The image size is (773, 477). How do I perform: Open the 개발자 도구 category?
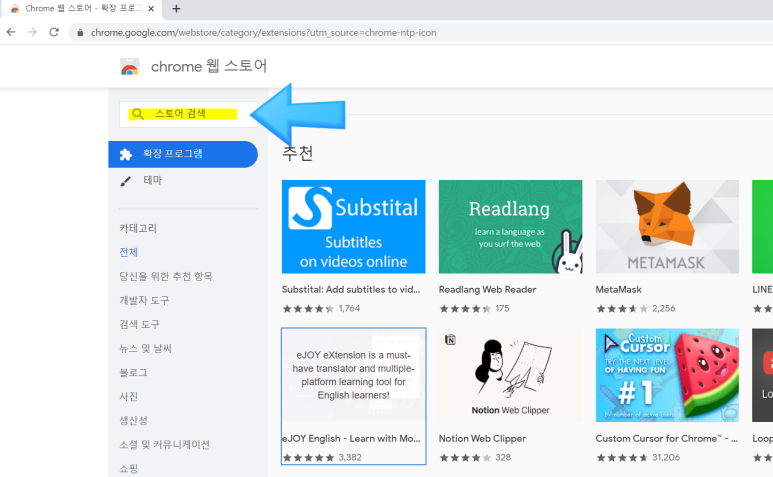144,301
